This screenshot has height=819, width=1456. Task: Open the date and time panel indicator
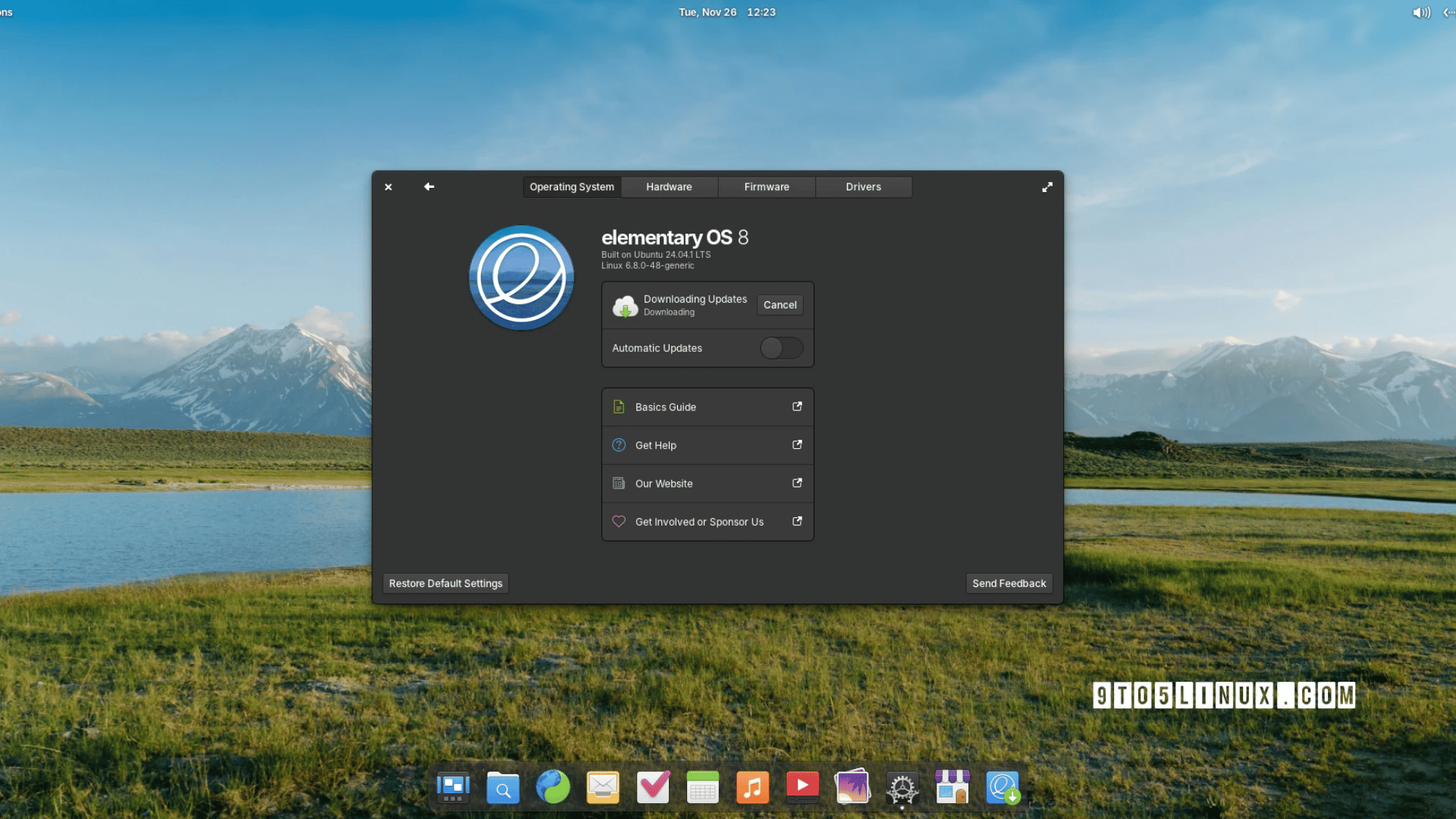(727, 12)
